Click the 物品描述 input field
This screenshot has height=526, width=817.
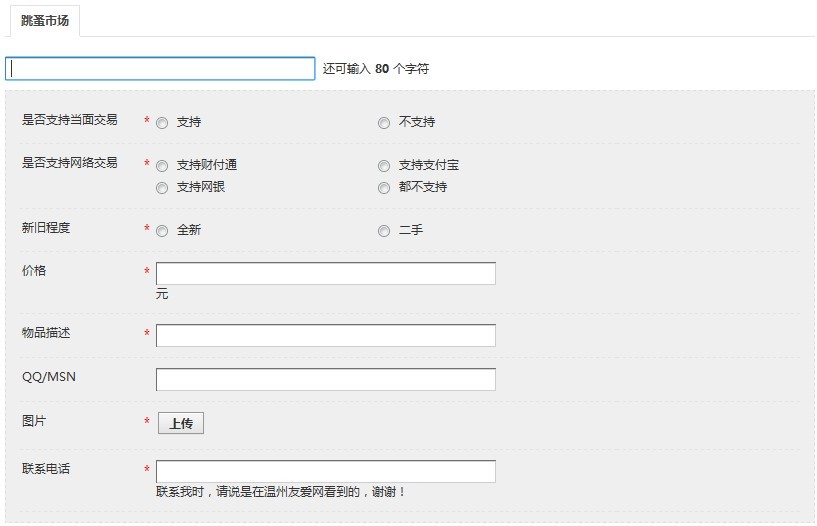click(x=326, y=335)
